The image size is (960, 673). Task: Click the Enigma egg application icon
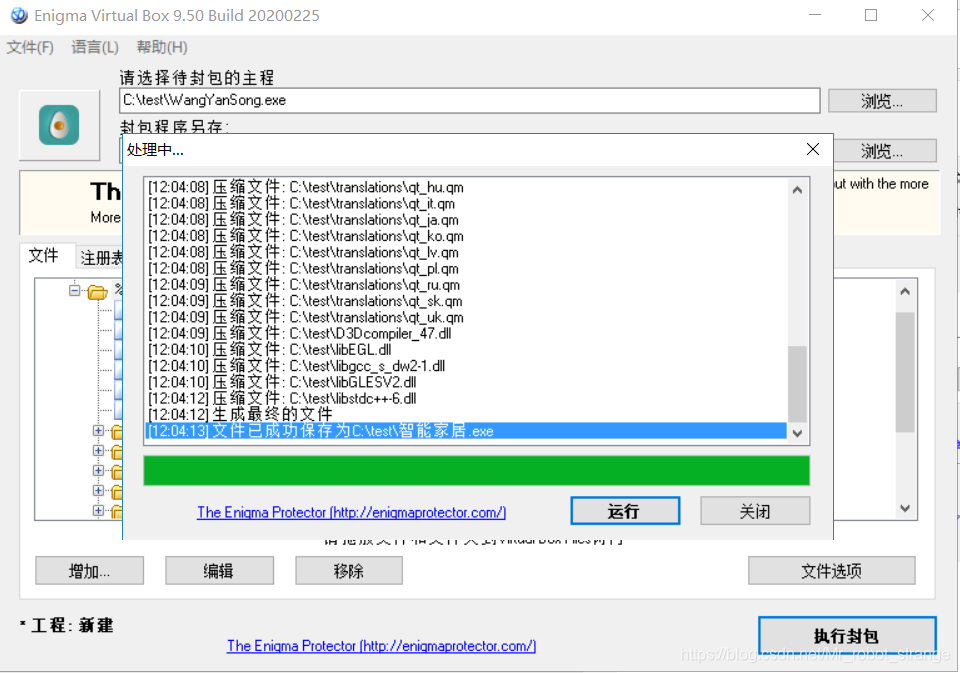59,125
